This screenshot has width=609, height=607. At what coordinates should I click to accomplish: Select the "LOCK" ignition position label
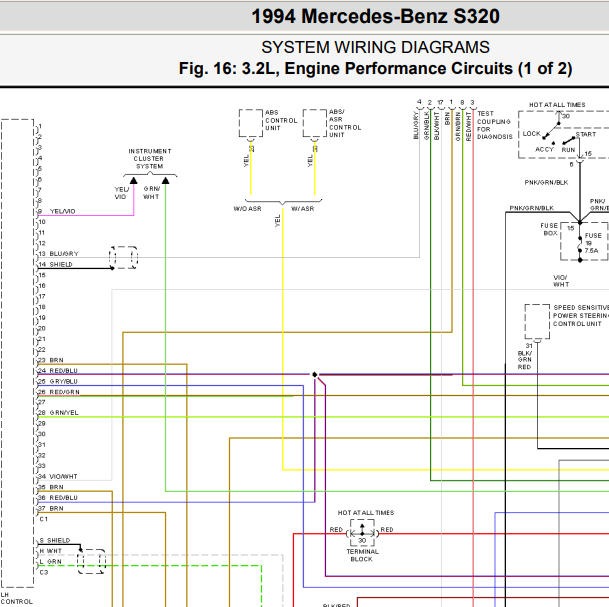click(531, 134)
